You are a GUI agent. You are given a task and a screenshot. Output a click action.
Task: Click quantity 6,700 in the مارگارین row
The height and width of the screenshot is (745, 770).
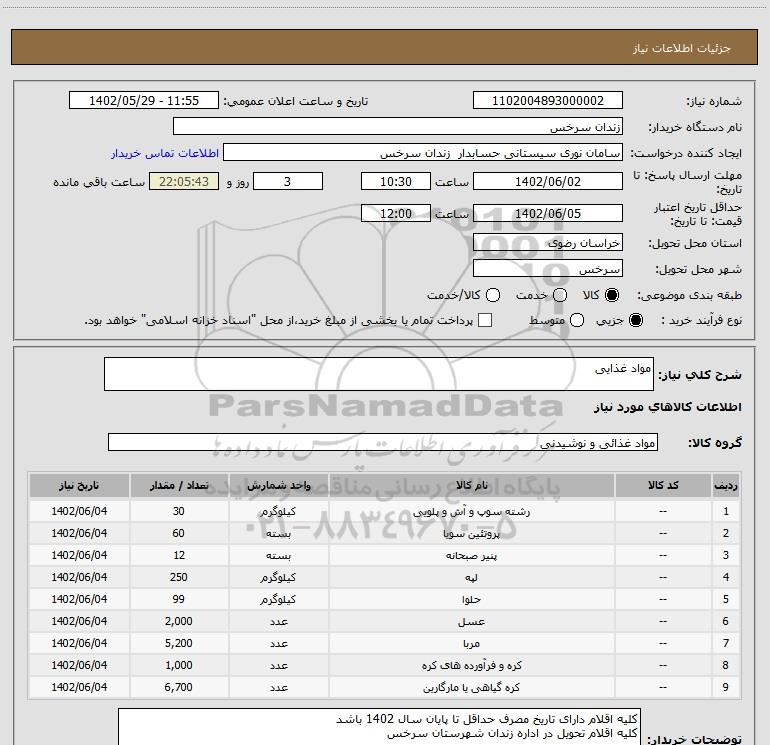tap(179, 688)
